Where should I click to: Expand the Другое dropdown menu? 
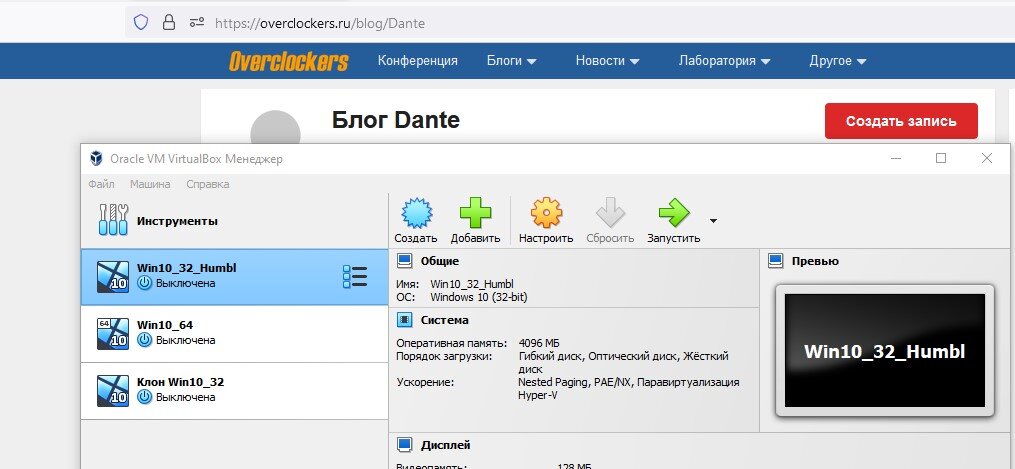click(x=838, y=61)
